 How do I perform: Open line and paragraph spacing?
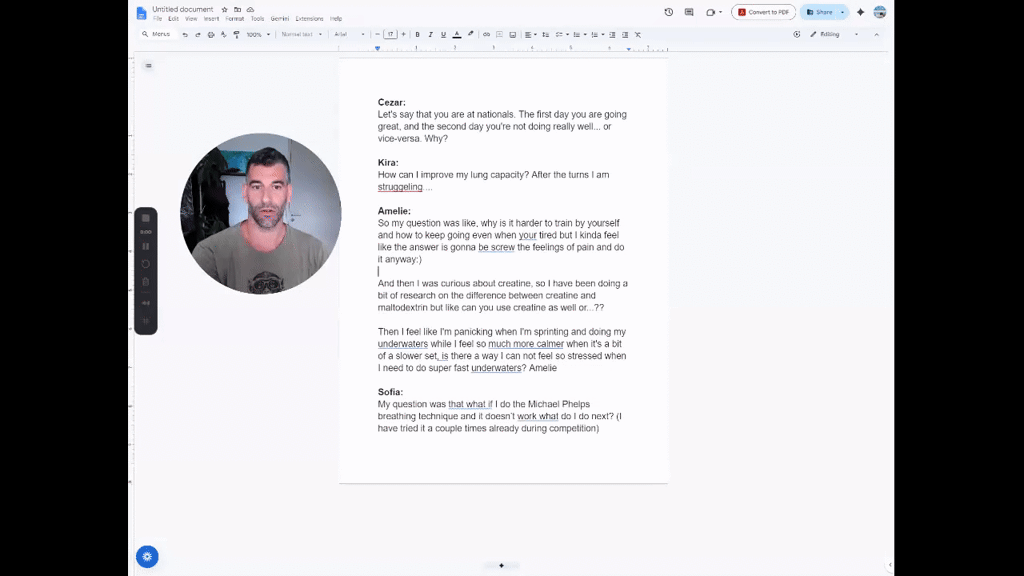545,35
